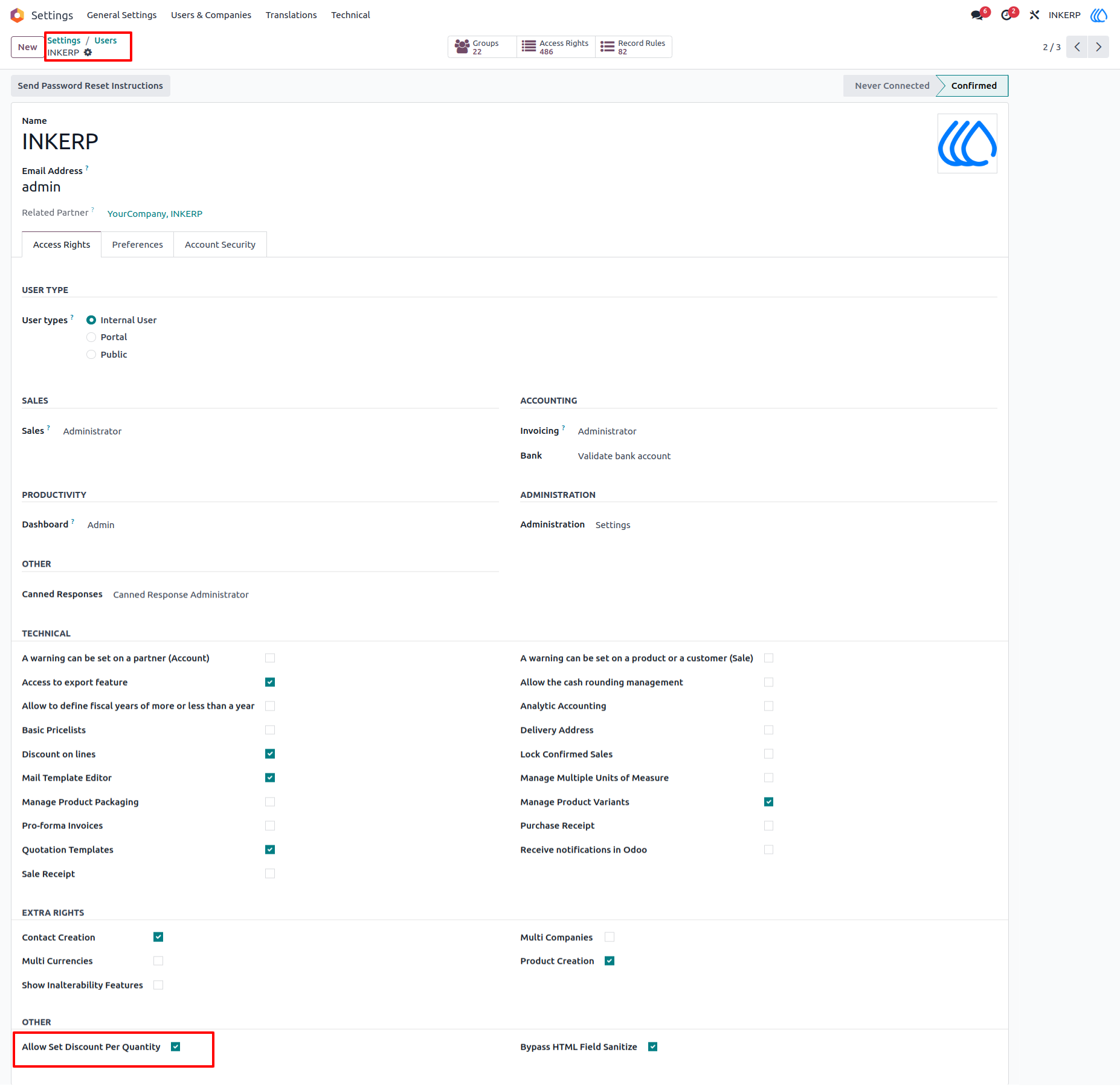Select the Portal user type
Image resolution: width=1120 pixels, height=1087 pixels.
pyautogui.click(x=91, y=337)
